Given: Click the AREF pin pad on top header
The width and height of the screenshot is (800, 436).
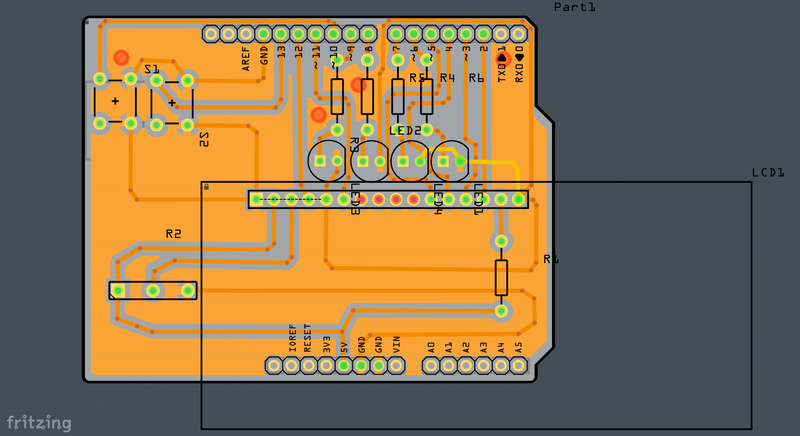Looking at the screenshot, I should [x=246, y=34].
